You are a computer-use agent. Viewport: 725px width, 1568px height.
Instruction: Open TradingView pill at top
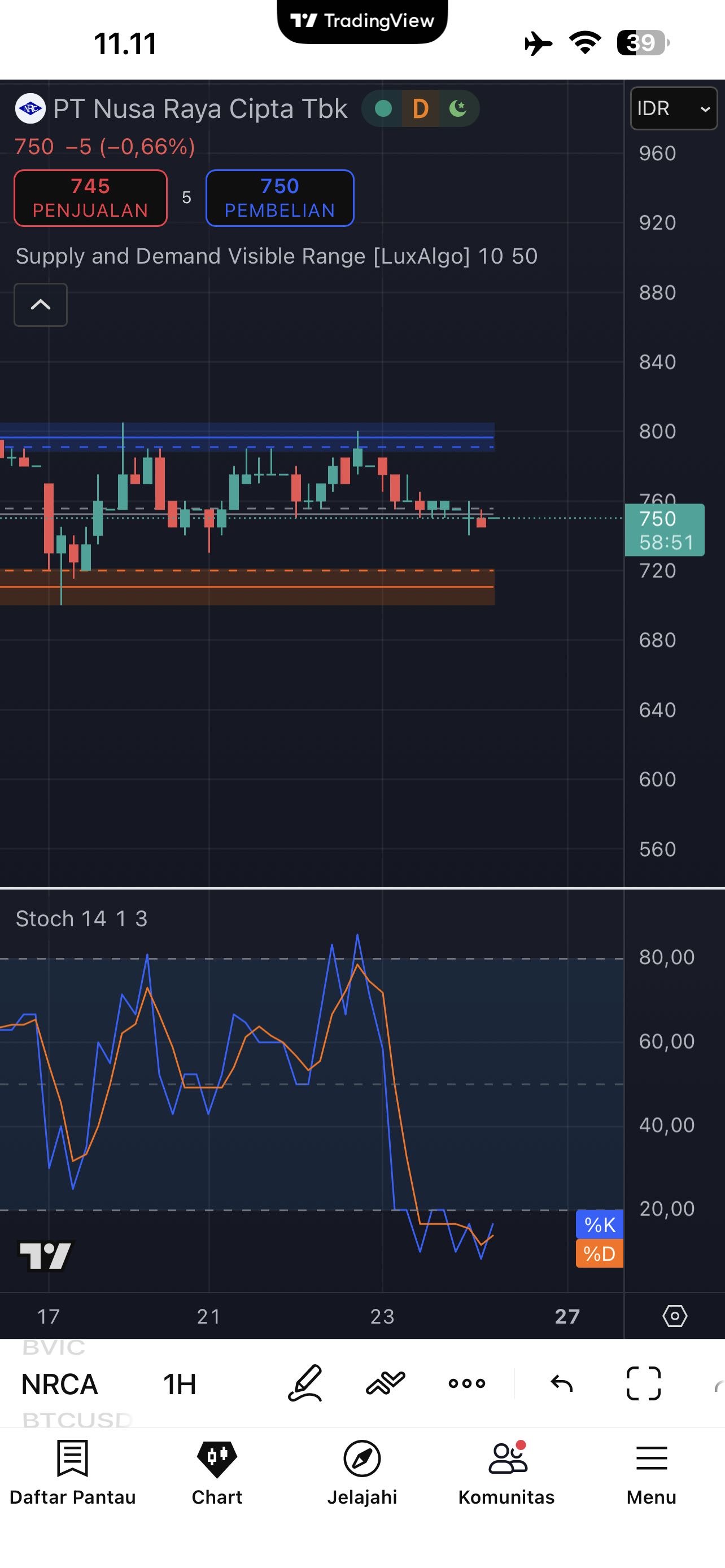(362, 21)
